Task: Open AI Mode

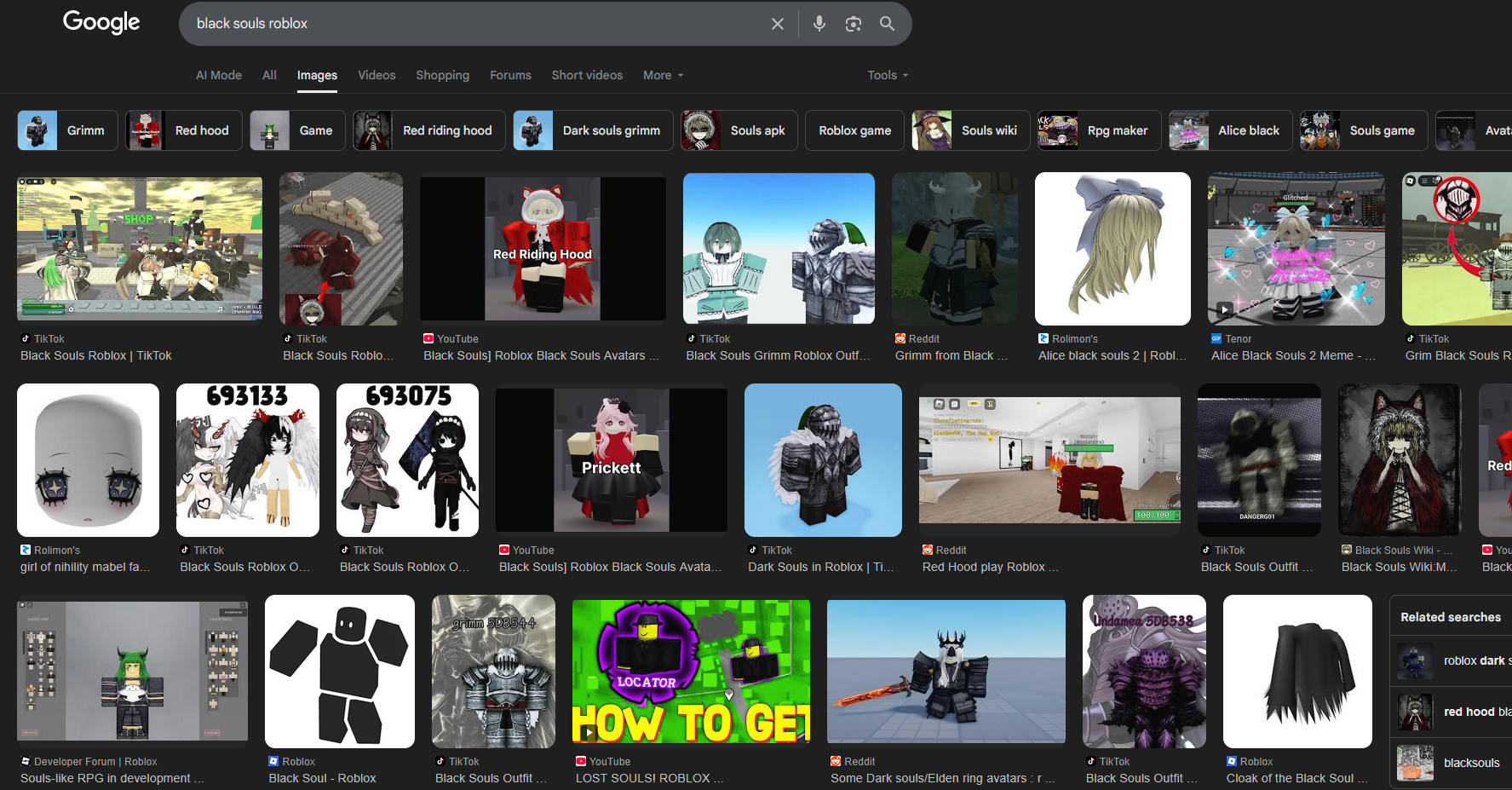Action: [x=219, y=75]
